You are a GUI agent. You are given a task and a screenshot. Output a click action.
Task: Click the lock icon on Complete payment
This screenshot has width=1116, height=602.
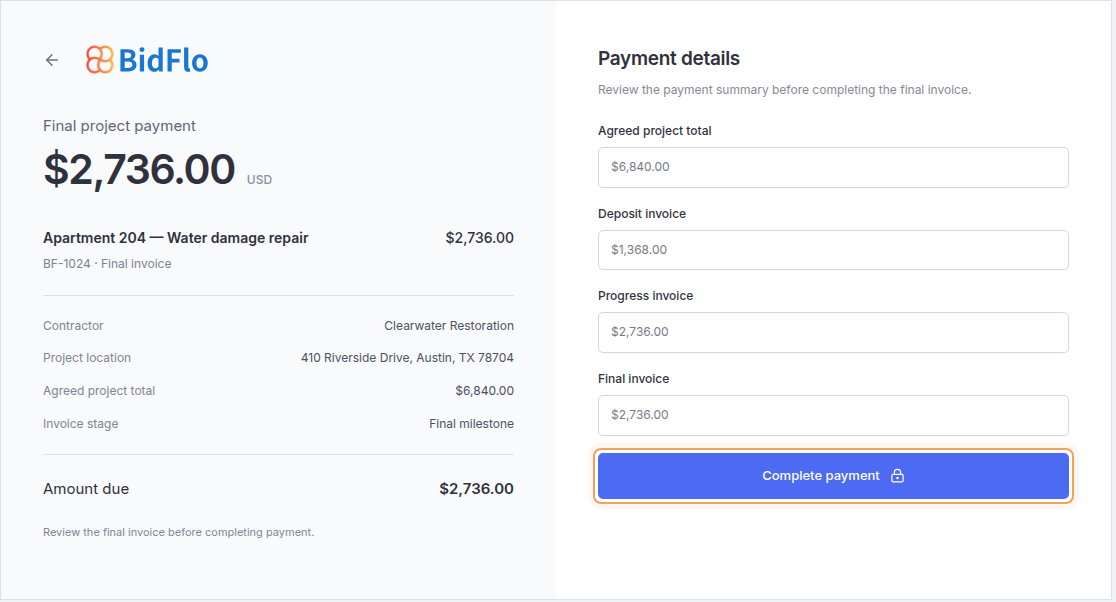pyautogui.click(x=897, y=475)
